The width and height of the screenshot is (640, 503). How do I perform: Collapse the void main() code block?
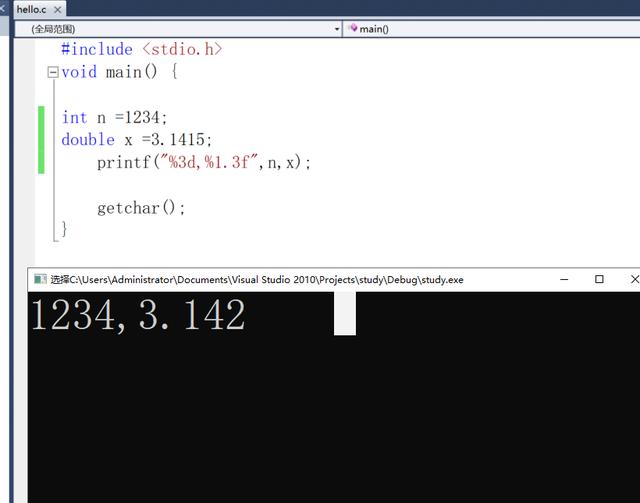(x=53, y=72)
